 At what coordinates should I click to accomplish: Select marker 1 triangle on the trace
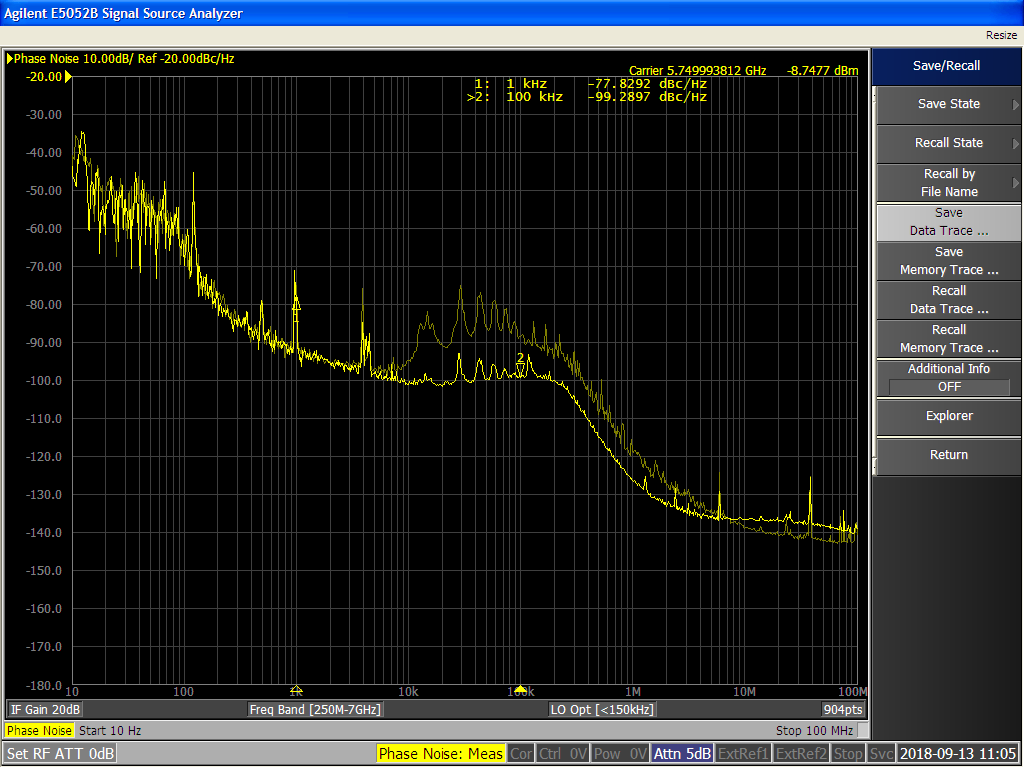(x=296, y=304)
